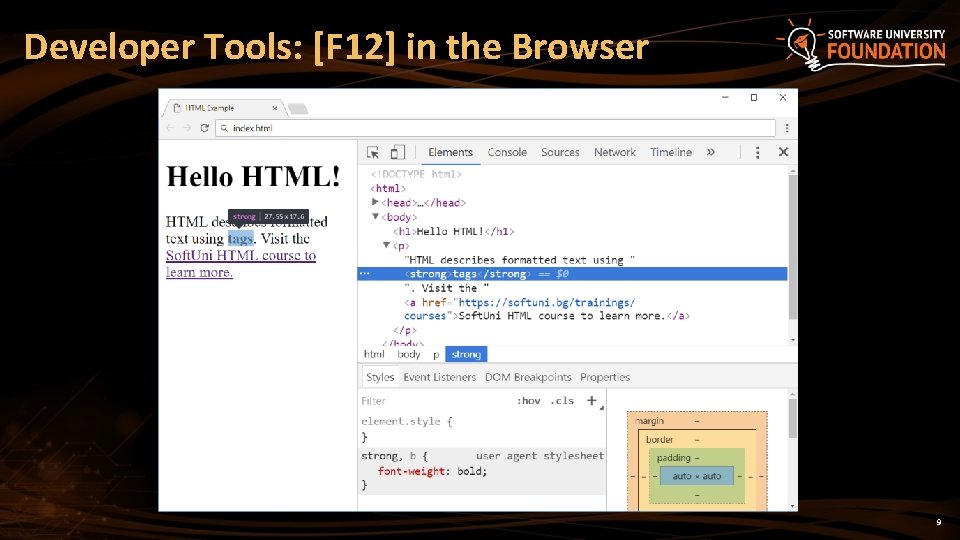Open the DevTools three-dot menu
This screenshot has height=540, width=960.
[757, 152]
